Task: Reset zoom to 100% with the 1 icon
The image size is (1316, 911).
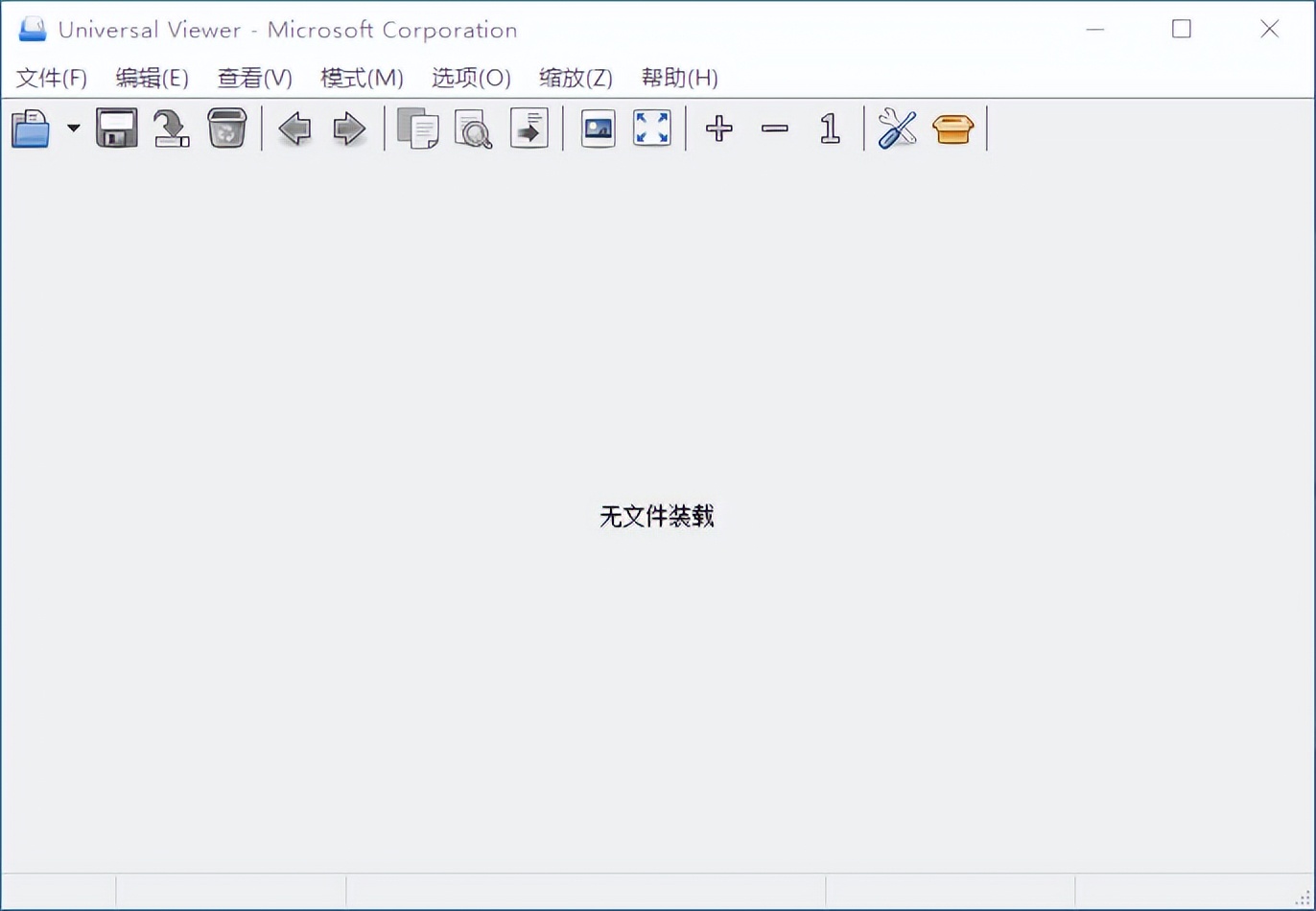Action: (829, 128)
